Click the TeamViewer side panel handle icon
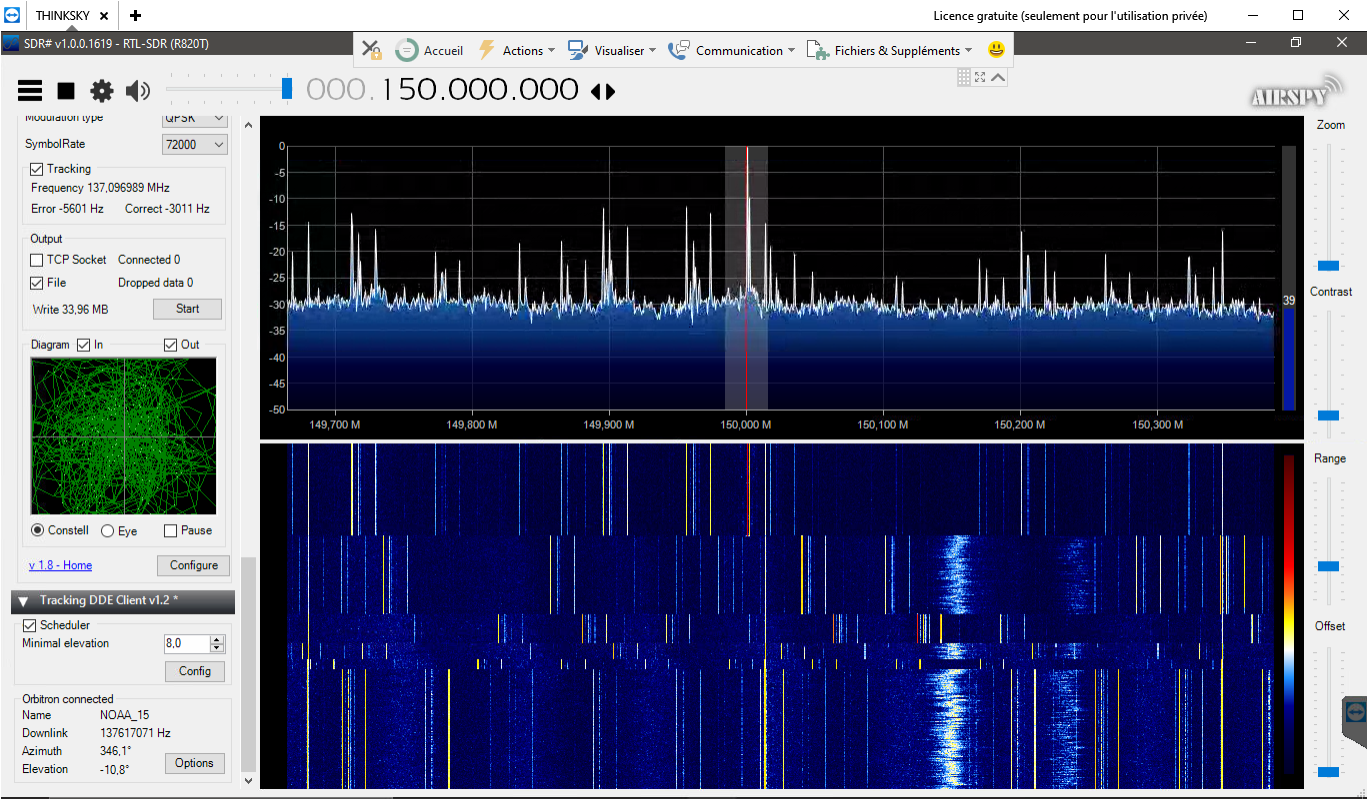Viewport: 1368px width, 800px height. coord(1355,711)
